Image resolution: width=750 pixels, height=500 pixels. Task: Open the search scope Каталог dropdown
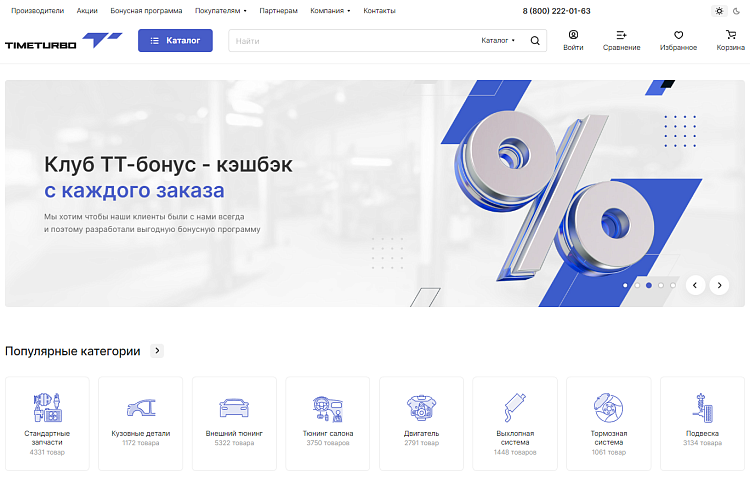[x=498, y=41]
